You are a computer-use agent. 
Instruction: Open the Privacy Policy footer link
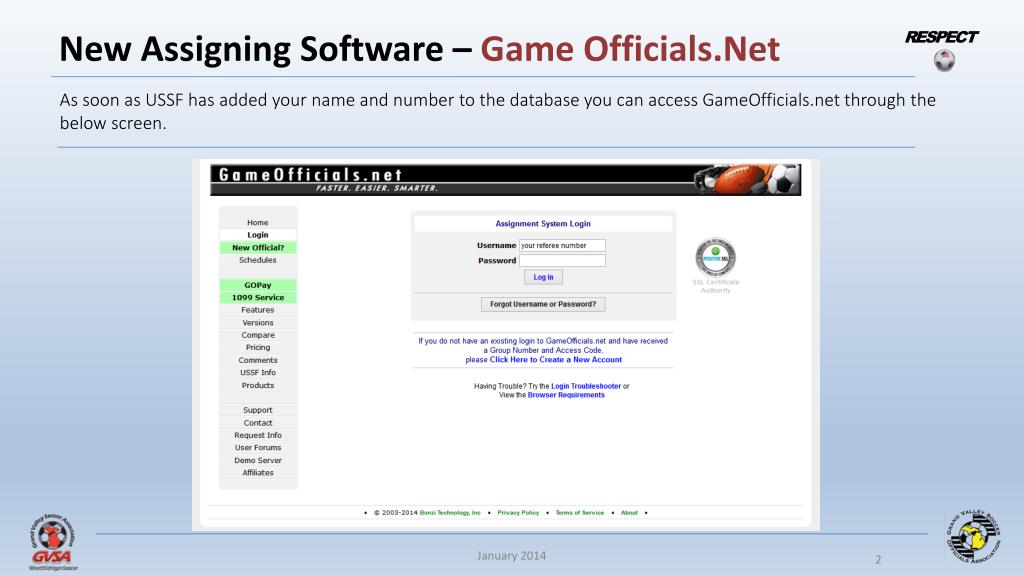(519, 513)
